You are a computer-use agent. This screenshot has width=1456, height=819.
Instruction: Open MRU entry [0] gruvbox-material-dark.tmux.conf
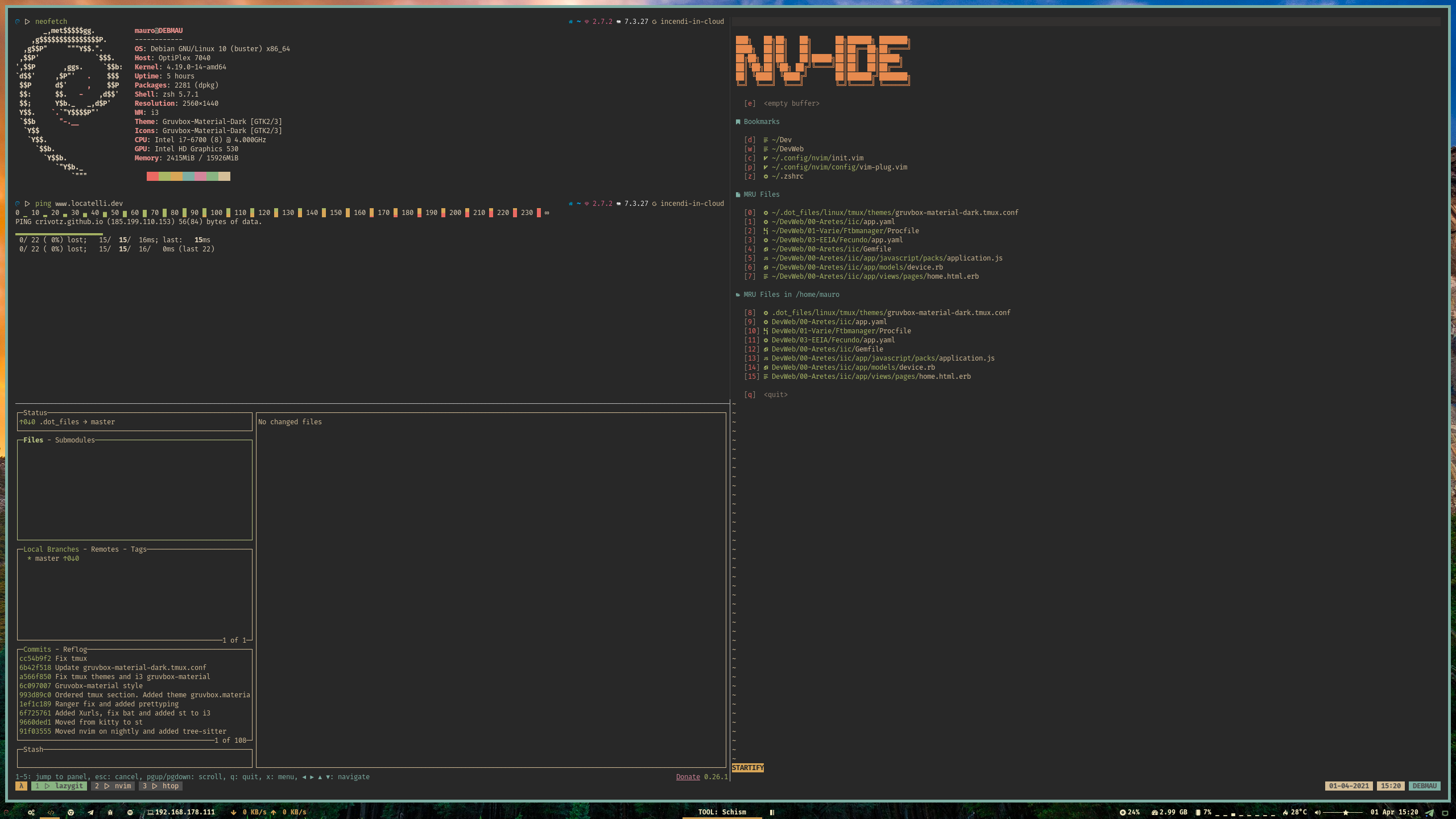[881, 213]
